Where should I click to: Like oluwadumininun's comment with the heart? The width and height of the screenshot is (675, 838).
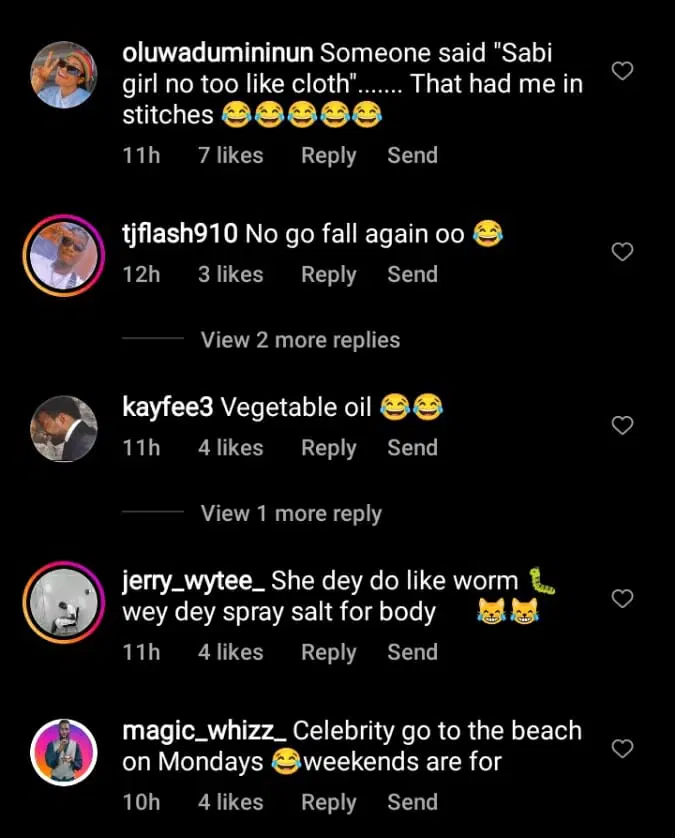click(622, 71)
